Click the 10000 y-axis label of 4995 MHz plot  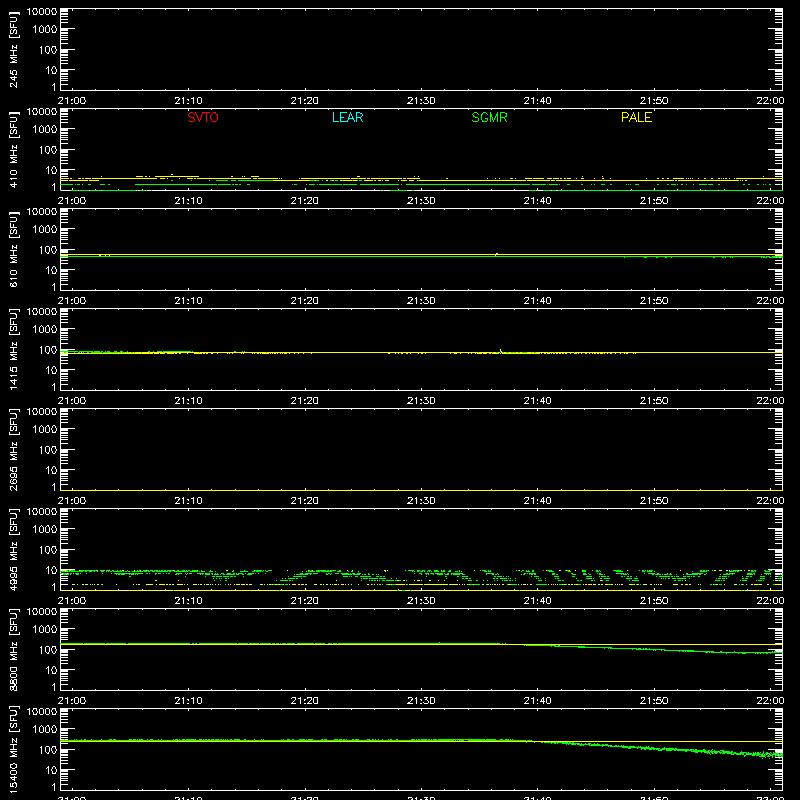click(42, 512)
